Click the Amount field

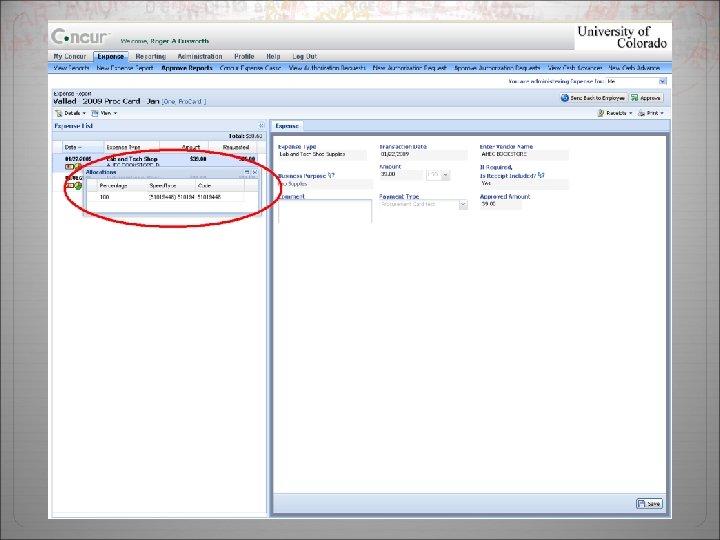[401, 175]
